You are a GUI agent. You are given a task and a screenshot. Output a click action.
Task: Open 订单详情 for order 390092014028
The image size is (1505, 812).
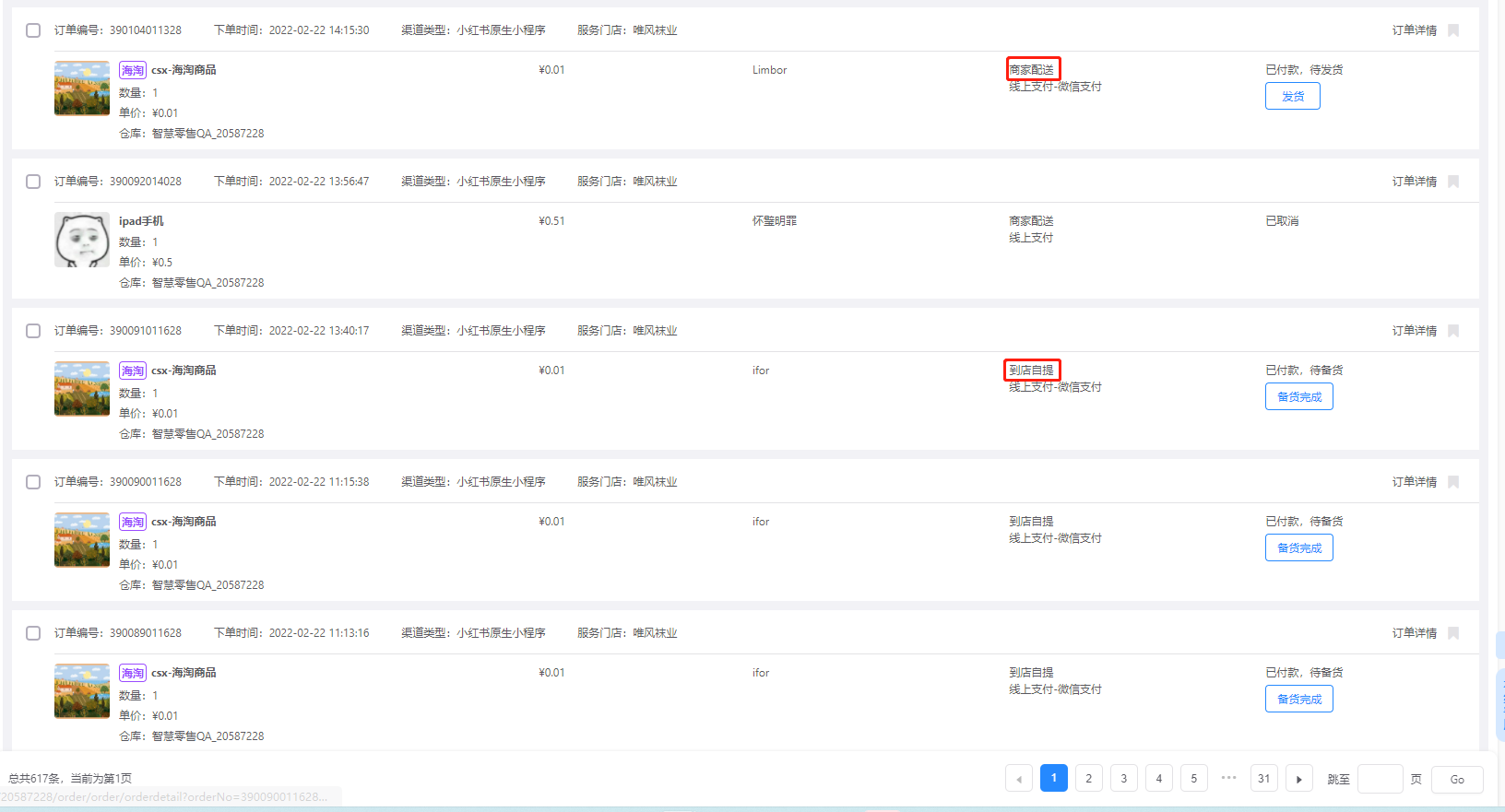pos(1414,182)
